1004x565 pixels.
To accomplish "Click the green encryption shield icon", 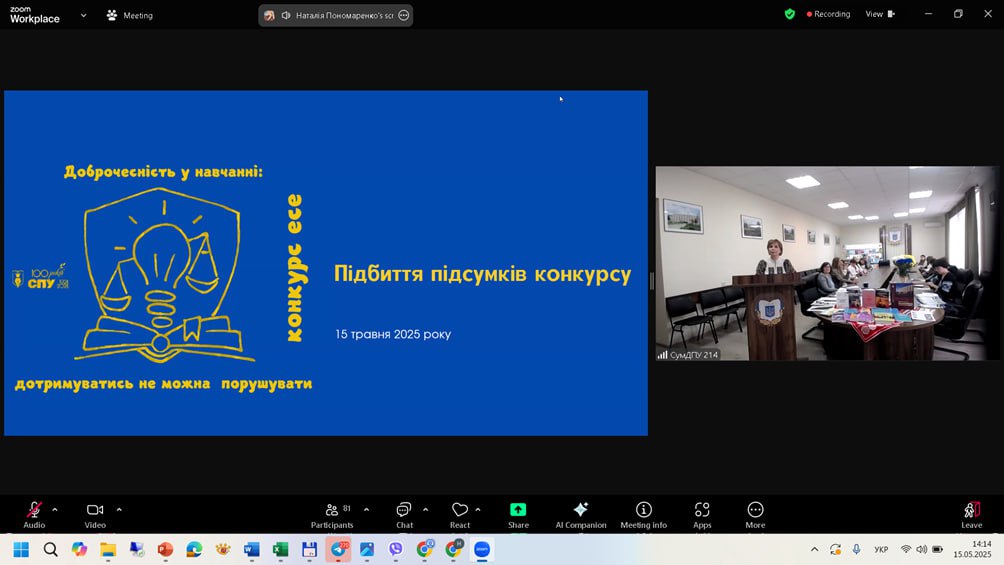I will point(790,14).
